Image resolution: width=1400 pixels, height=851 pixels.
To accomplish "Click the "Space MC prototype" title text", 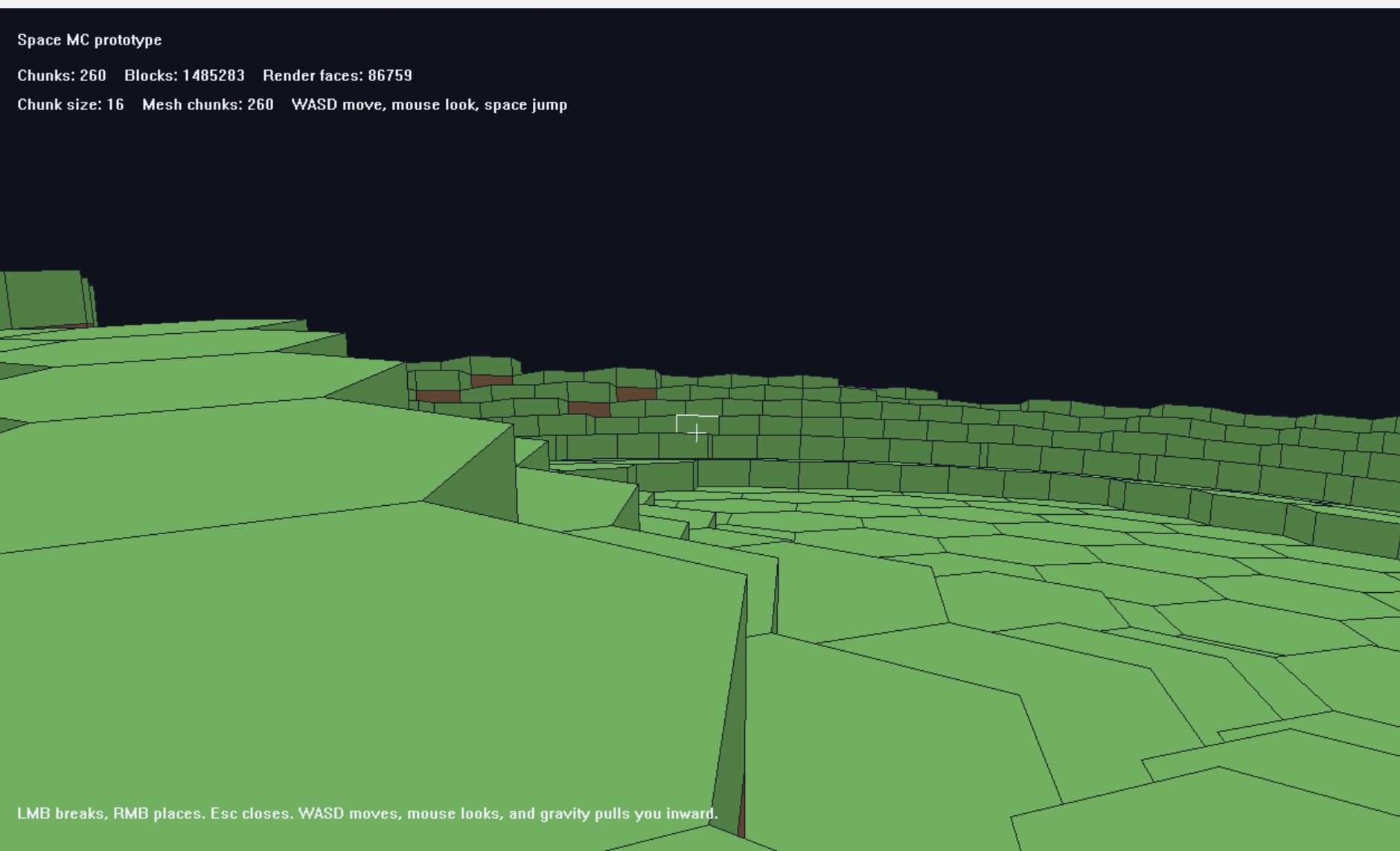I will click(89, 40).
